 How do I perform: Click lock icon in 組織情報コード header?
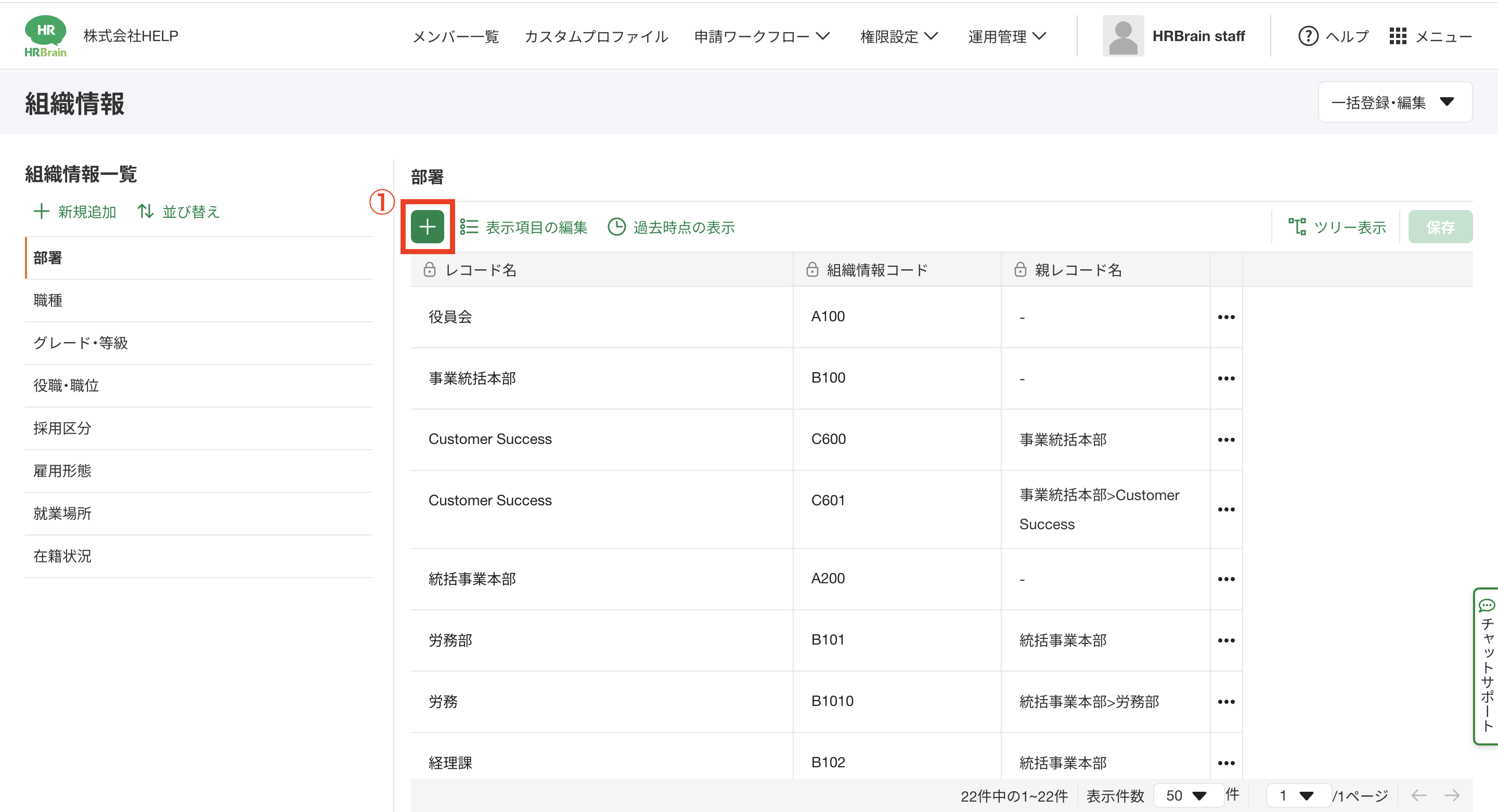click(812, 270)
